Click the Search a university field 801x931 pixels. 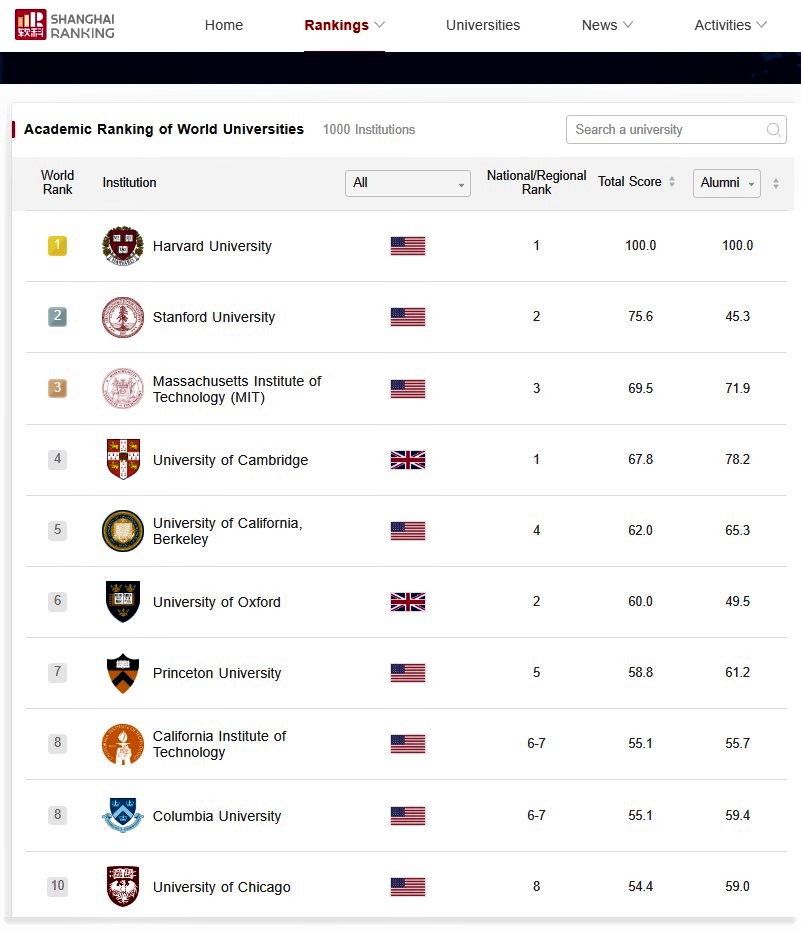(665, 130)
